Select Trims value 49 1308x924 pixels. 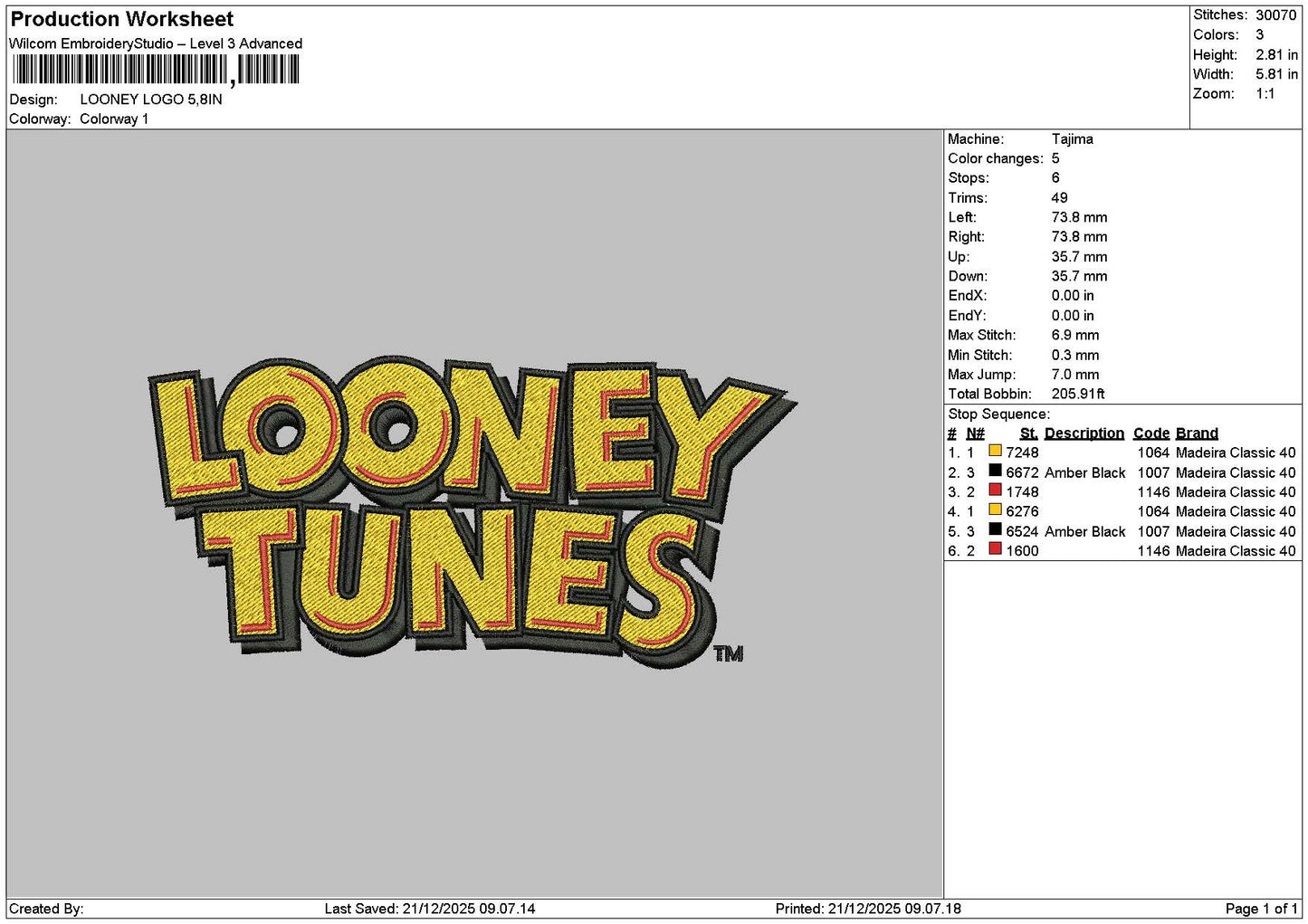coord(1060,198)
